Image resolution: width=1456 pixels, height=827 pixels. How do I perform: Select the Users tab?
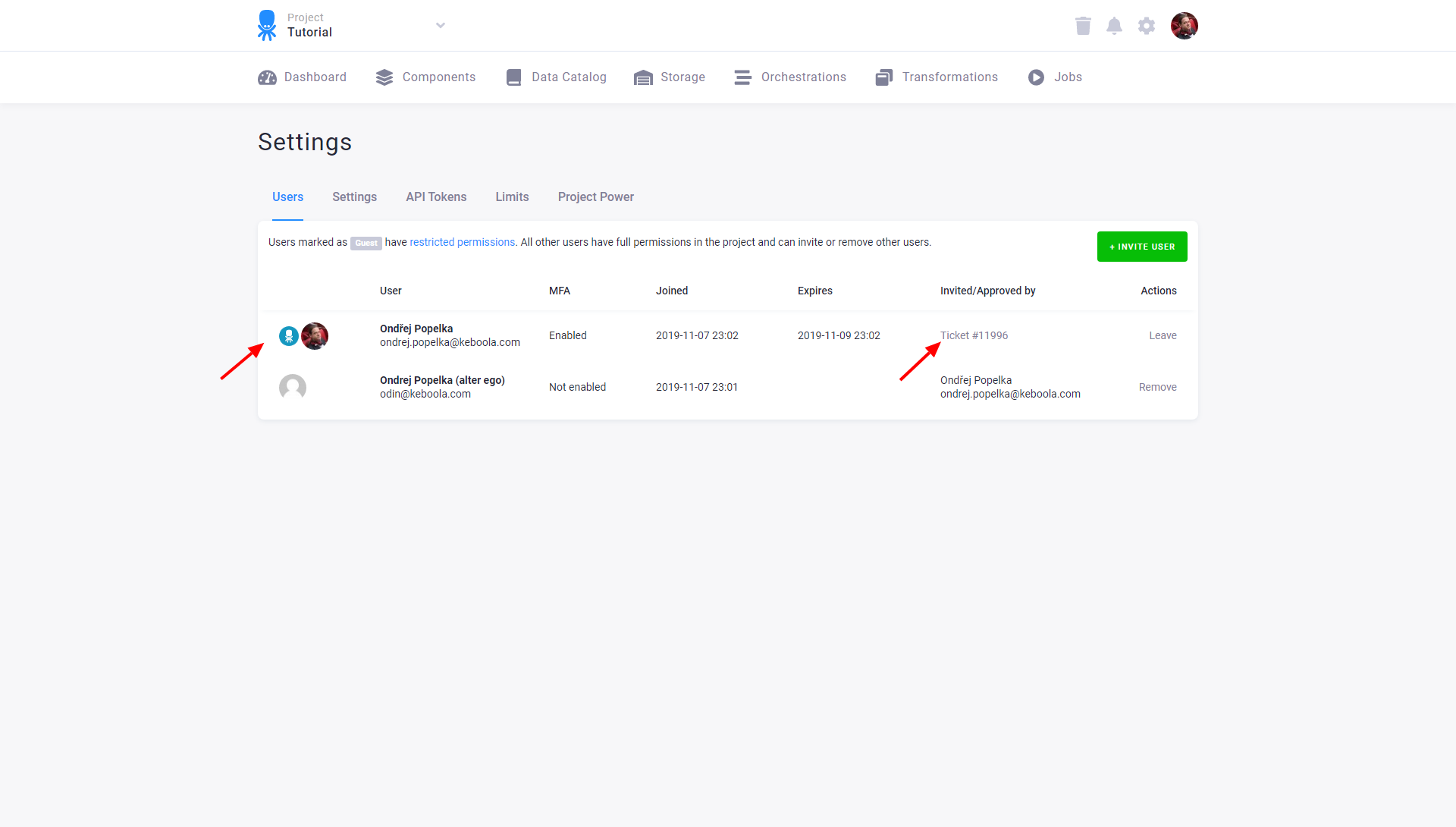tap(287, 197)
